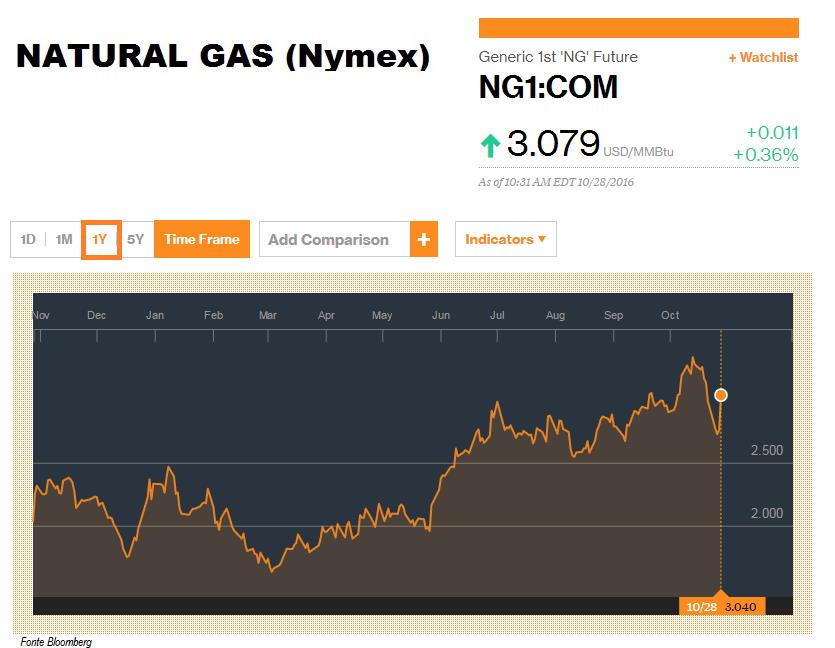Click the NG1:COM ticker heading
Viewport: 835px width, 648px height.
pyautogui.click(x=548, y=87)
